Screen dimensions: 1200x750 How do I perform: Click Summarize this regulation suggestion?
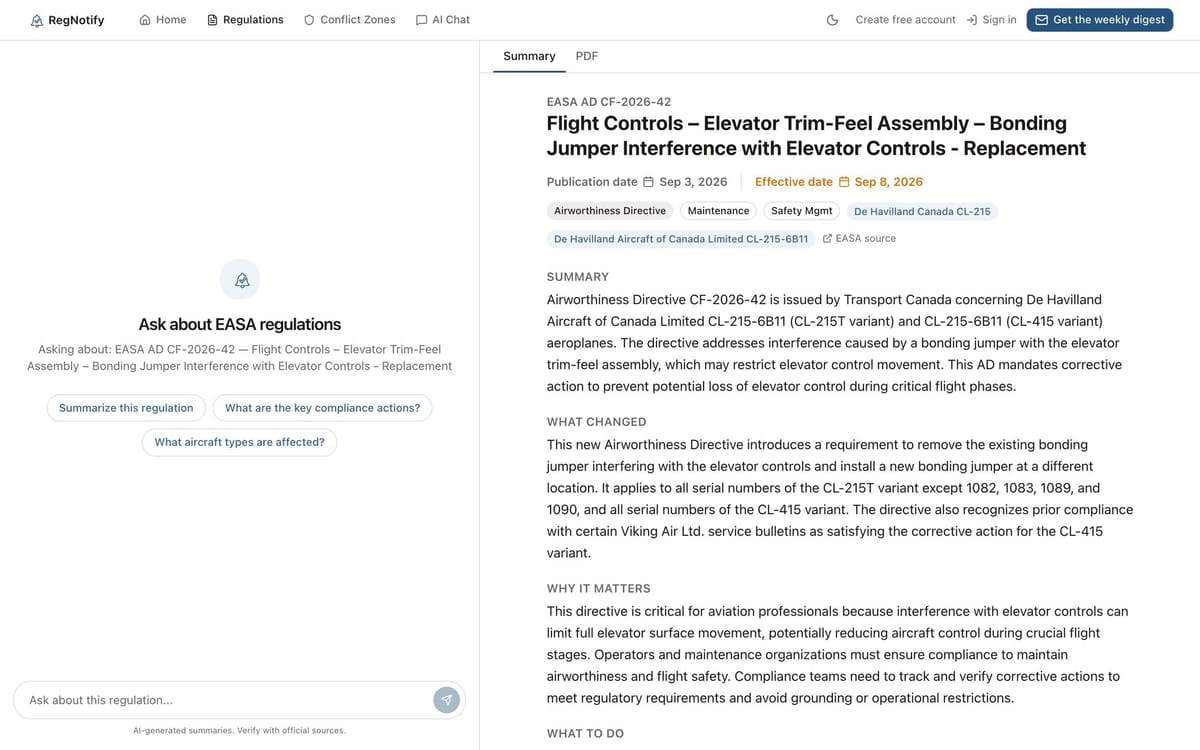(126, 408)
